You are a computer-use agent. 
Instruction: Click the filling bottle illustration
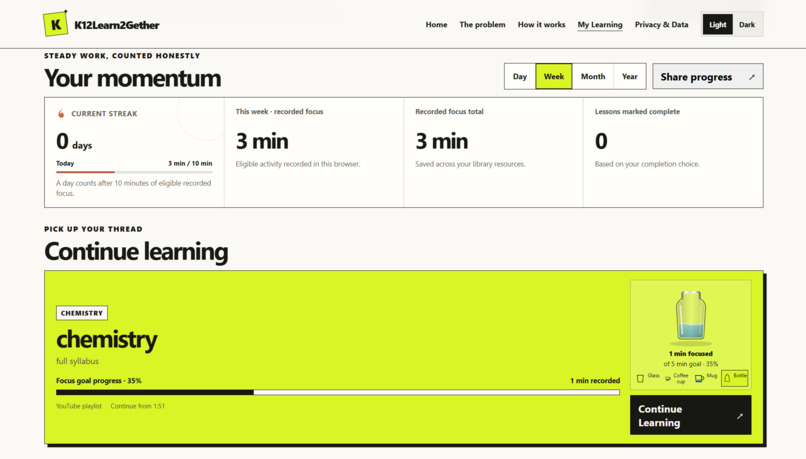(x=690, y=316)
